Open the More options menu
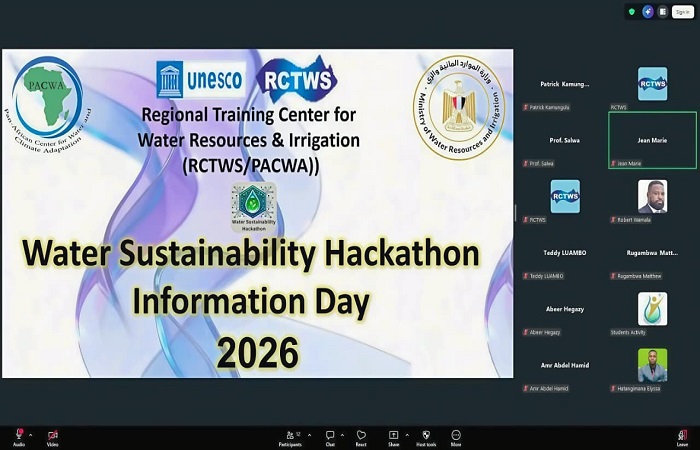The image size is (700, 450). coord(456,435)
